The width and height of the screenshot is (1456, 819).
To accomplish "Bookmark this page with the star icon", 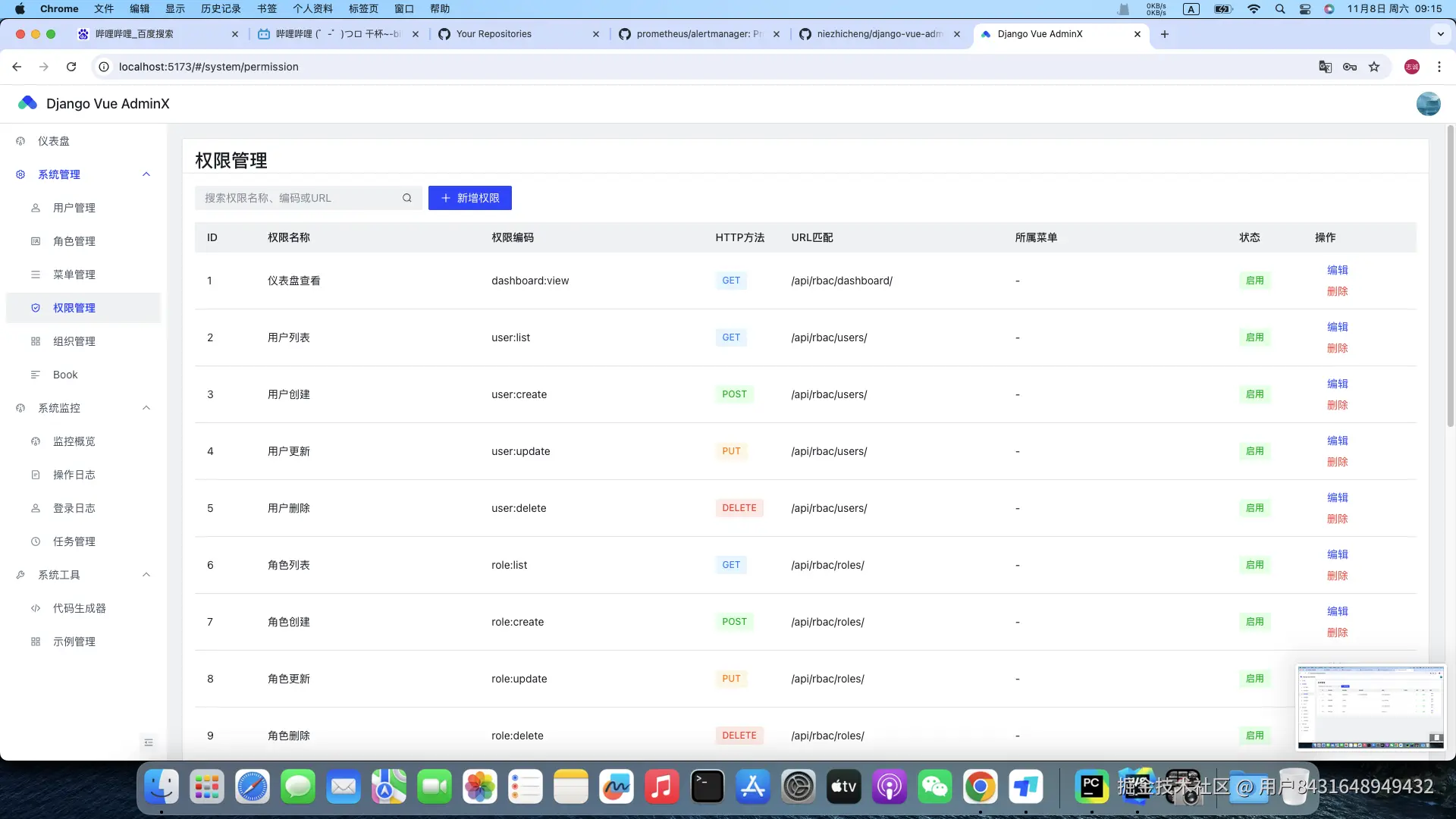I will tap(1374, 67).
